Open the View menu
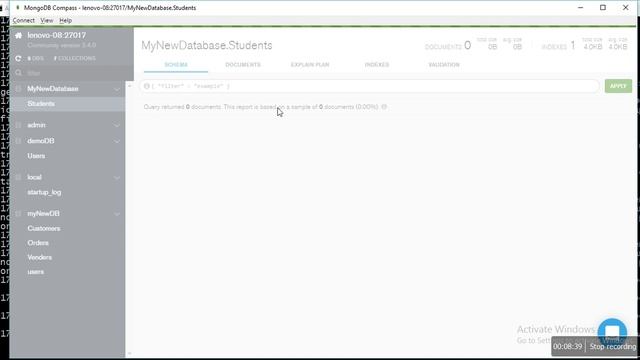This screenshot has width=640, height=360. (47, 20)
